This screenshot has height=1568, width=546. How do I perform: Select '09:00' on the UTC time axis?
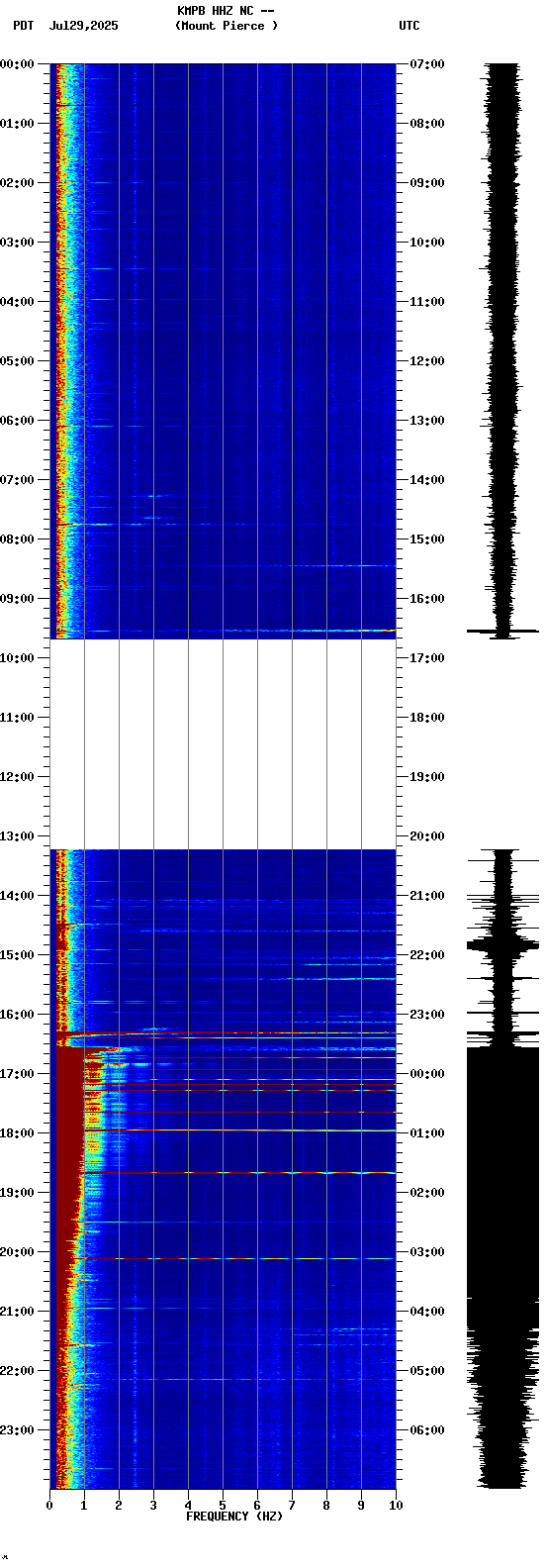(427, 183)
